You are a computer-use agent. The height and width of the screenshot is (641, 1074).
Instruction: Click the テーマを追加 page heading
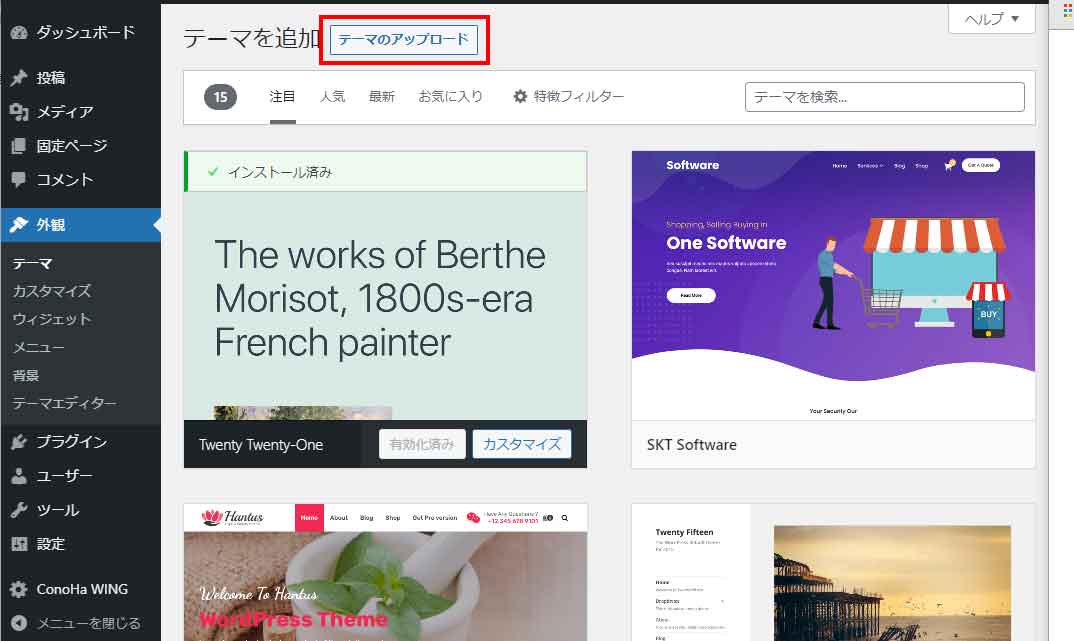[x=251, y=38]
